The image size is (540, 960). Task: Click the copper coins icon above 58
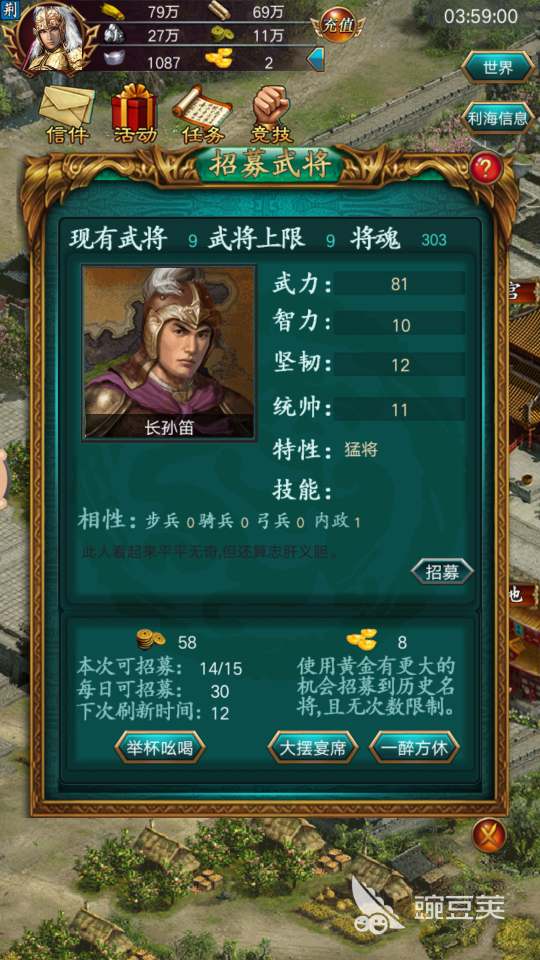(151, 639)
